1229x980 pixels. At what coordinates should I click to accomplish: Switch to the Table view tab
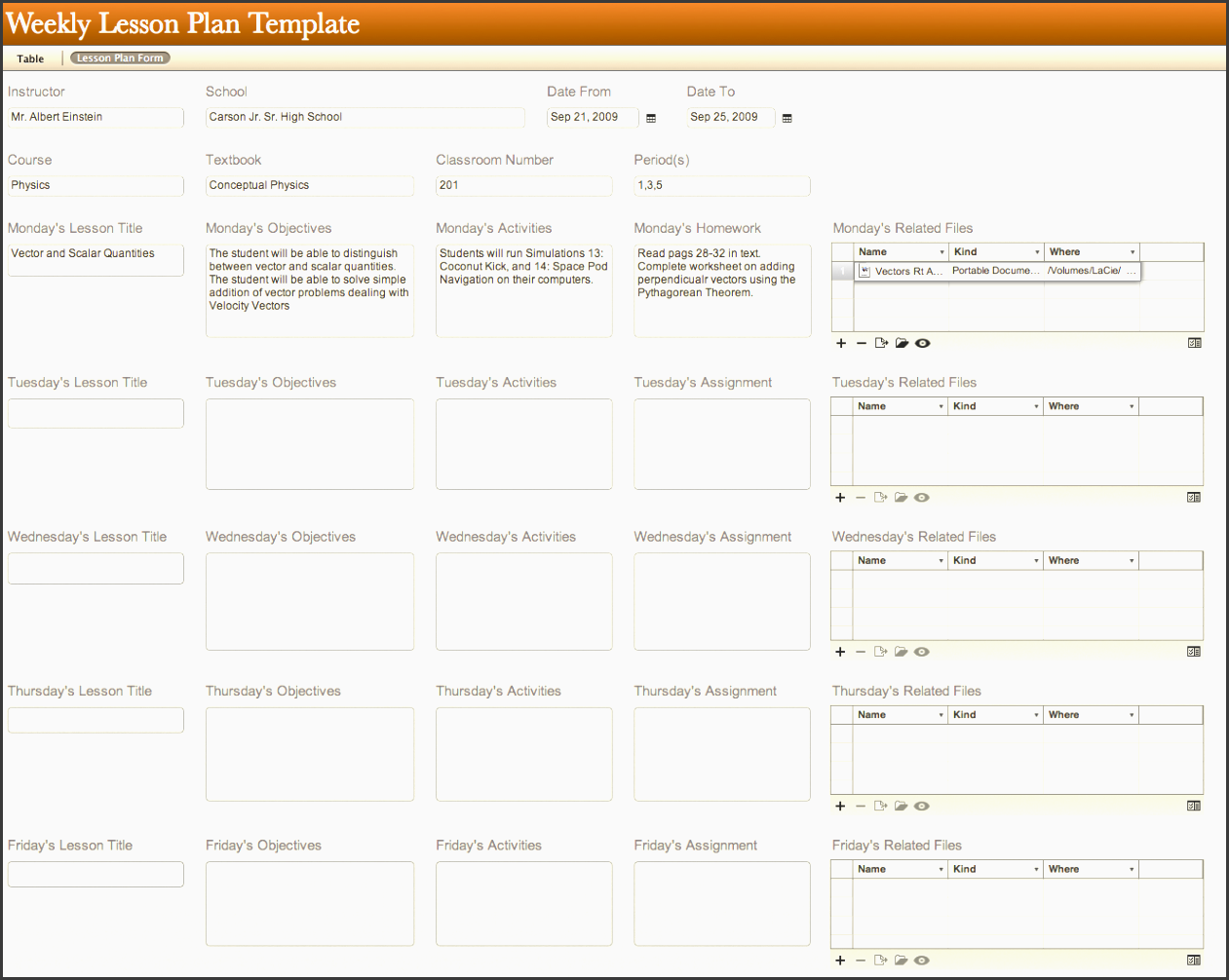[30, 58]
